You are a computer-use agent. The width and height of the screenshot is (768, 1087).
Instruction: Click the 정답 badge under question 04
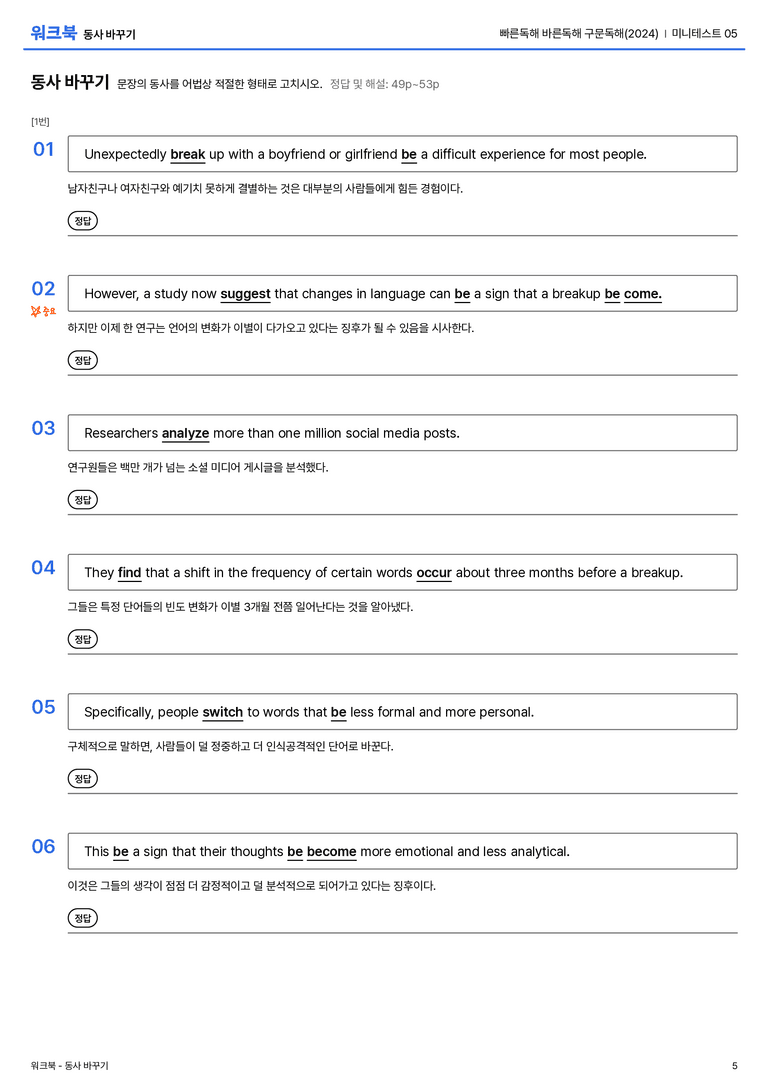[x=82, y=638]
